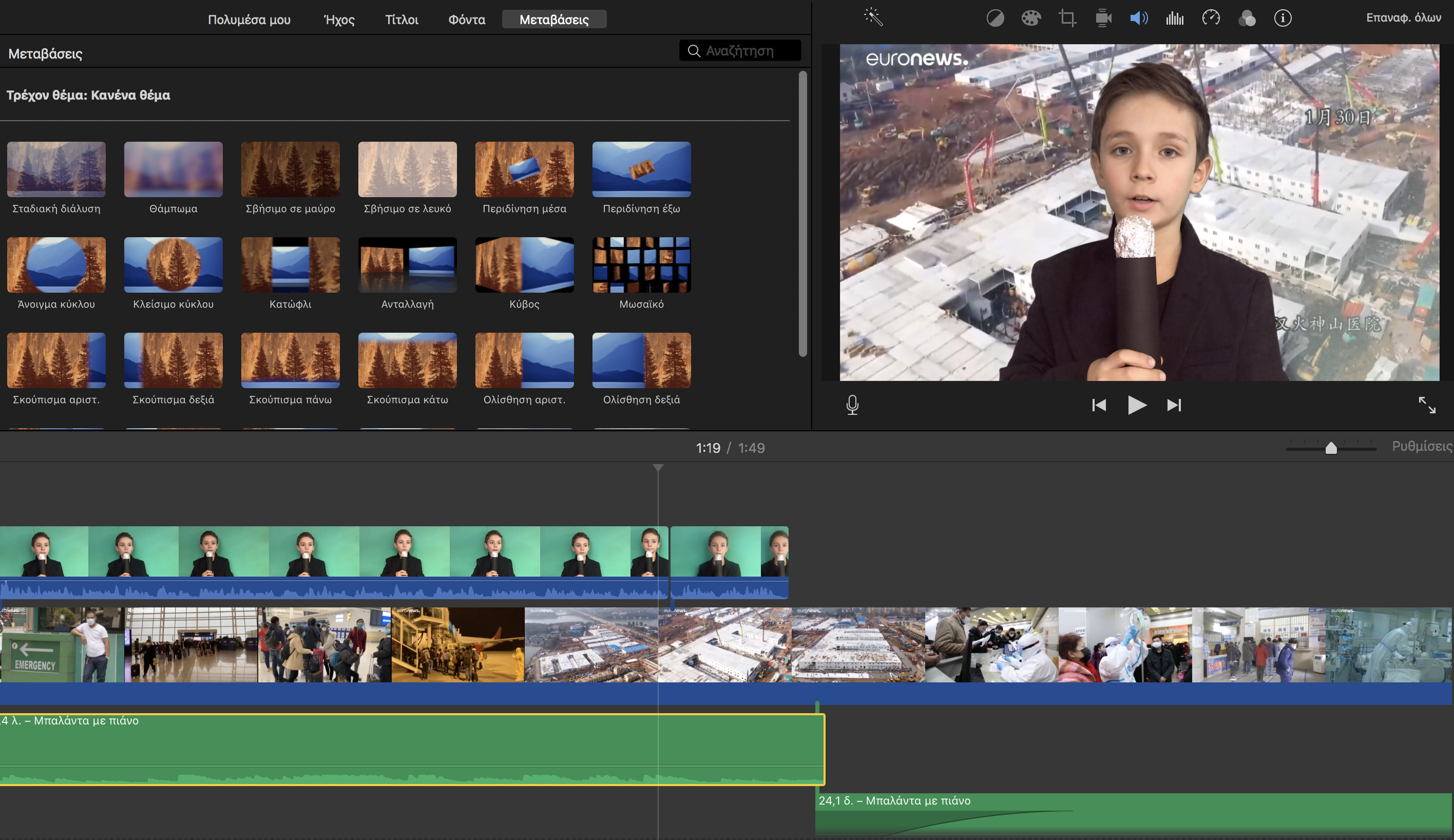Select the Μεταβάσεις tab
This screenshot has height=840, width=1454.
coord(554,20)
